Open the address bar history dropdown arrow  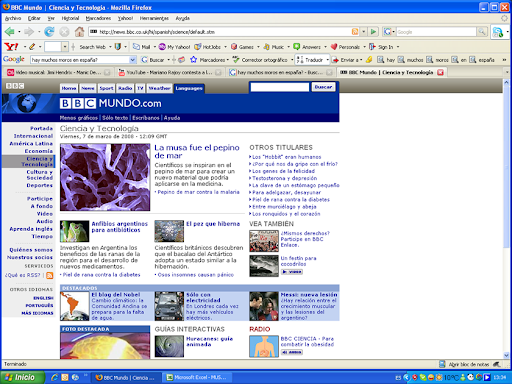pos(364,32)
